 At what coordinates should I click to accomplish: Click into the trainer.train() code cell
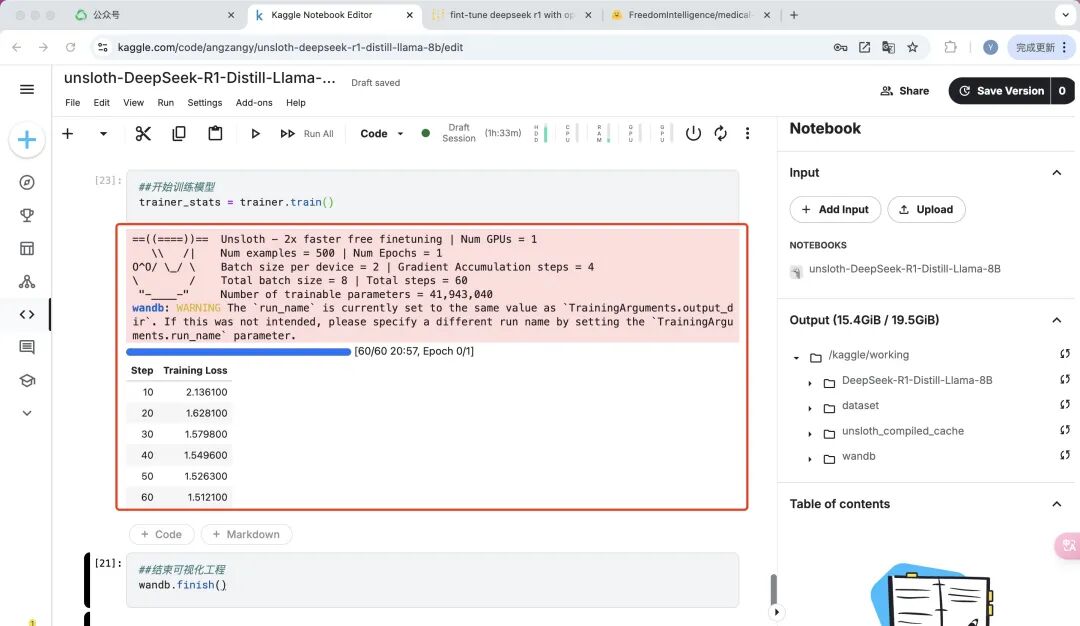pos(433,195)
